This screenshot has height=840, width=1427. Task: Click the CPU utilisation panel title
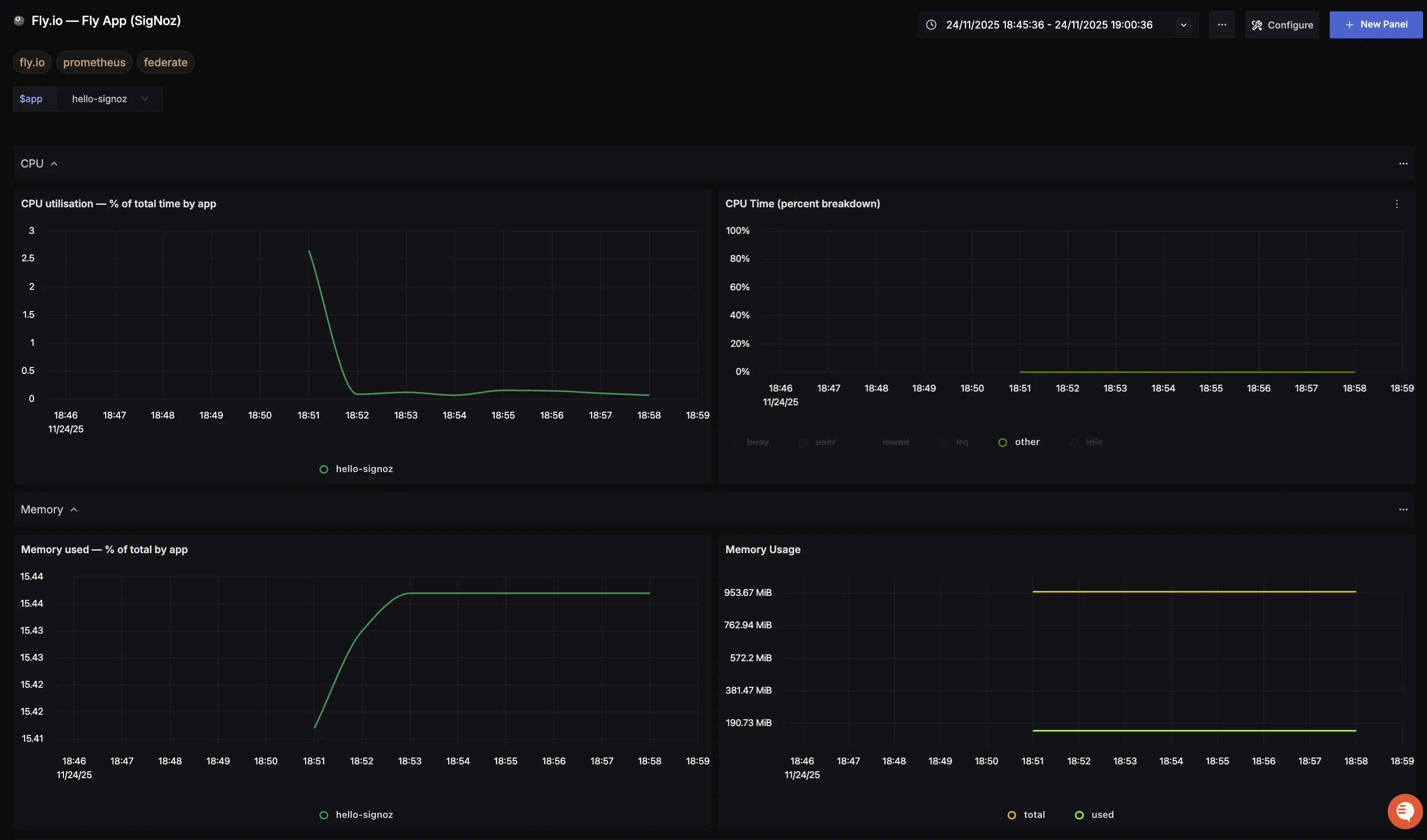(x=118, y=204)
